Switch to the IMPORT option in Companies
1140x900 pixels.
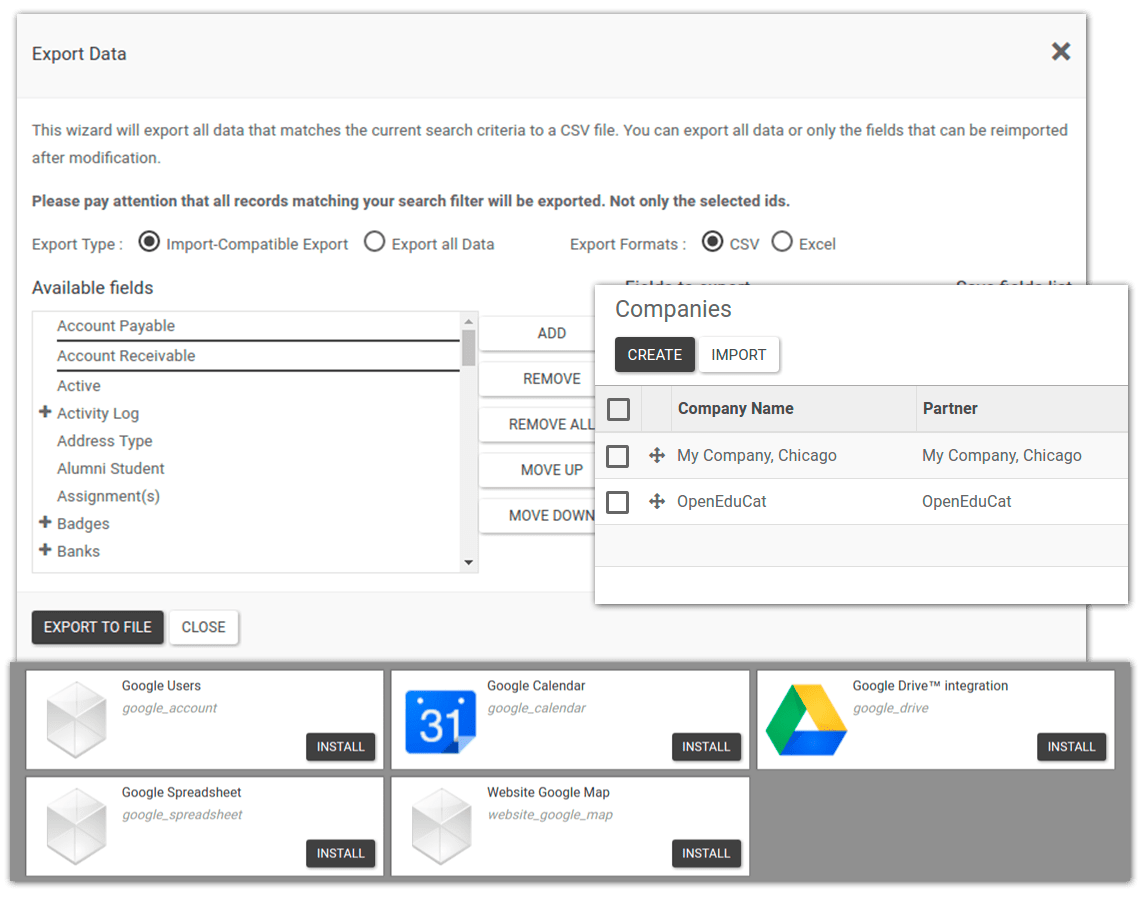coord(739,354)
